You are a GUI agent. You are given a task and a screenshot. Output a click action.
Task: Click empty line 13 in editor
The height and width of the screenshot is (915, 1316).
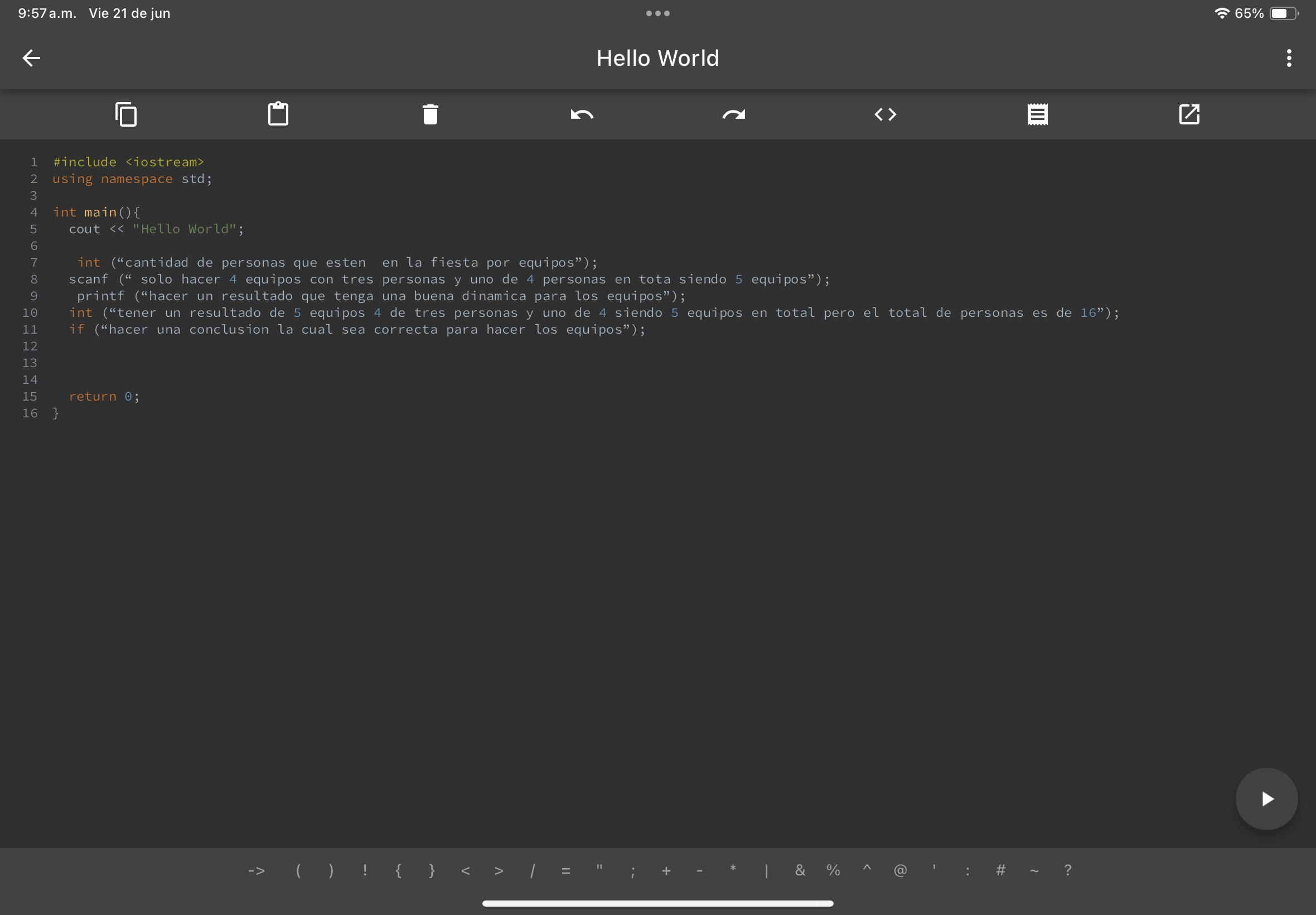coord(229,363)
